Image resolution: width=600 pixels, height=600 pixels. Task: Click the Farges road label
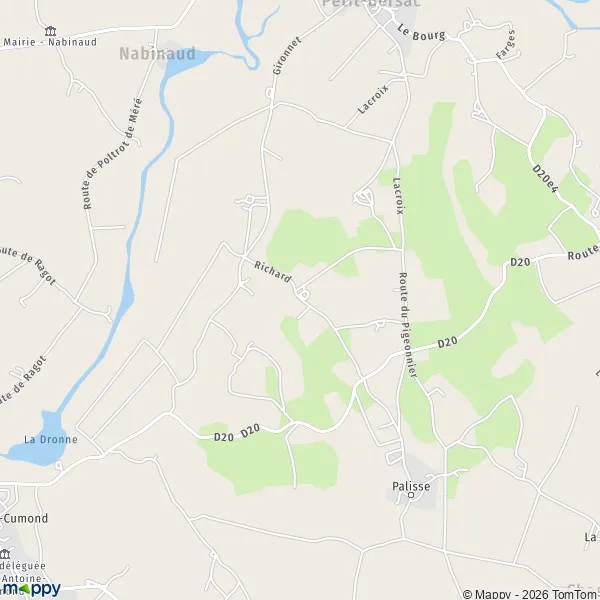tap(506, 44)
